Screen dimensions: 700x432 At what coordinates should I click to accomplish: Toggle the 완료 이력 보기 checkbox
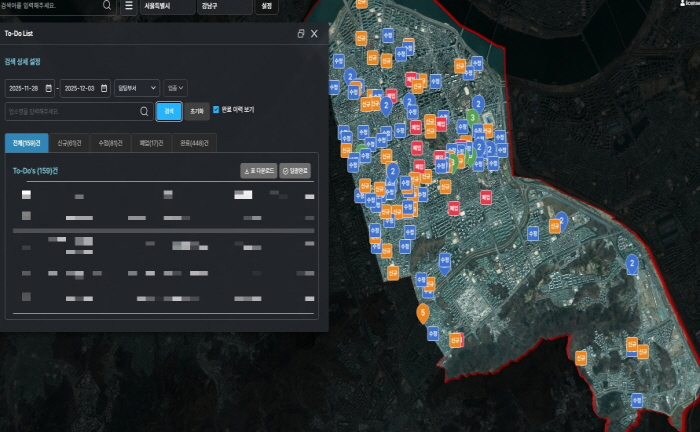coord(216,110)
